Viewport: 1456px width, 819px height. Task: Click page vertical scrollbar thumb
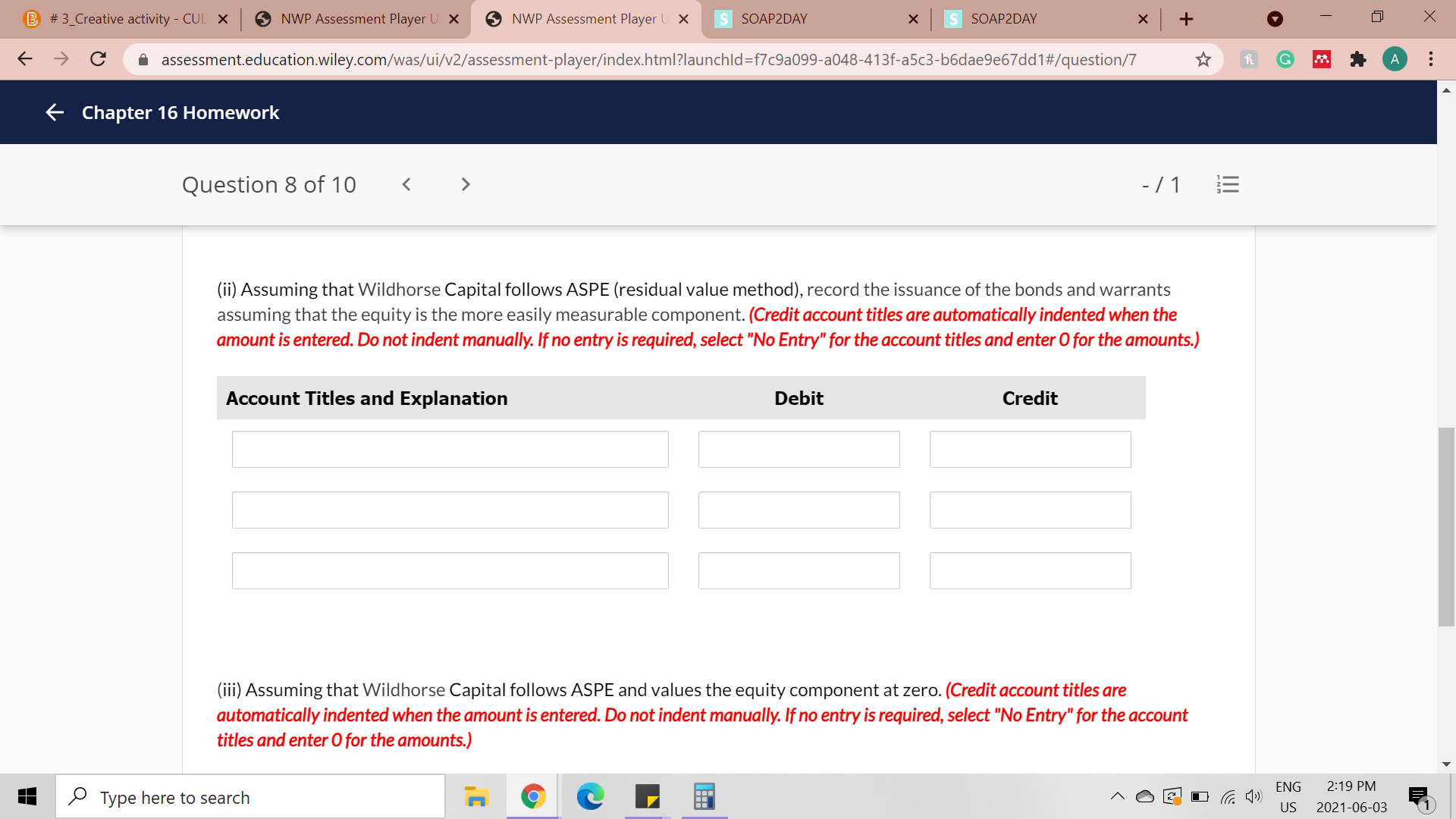click(x=1446, y=527)
